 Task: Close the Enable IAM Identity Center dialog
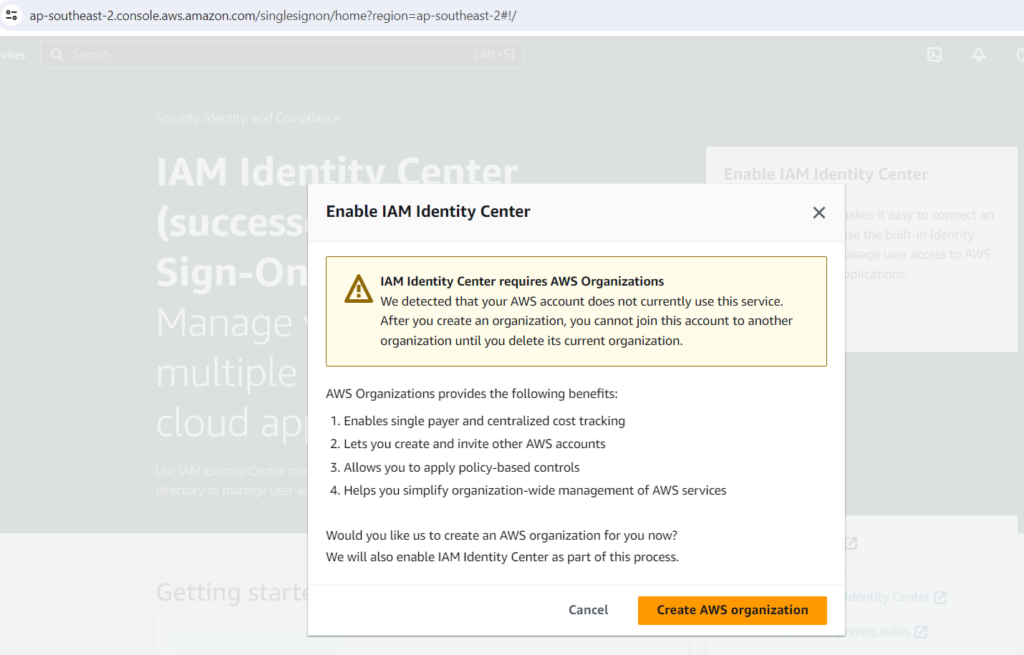click(819, 212)
